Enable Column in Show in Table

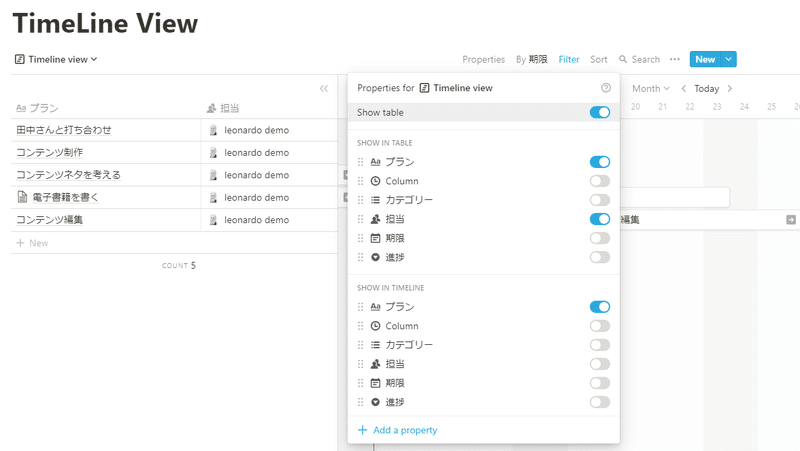599,181
